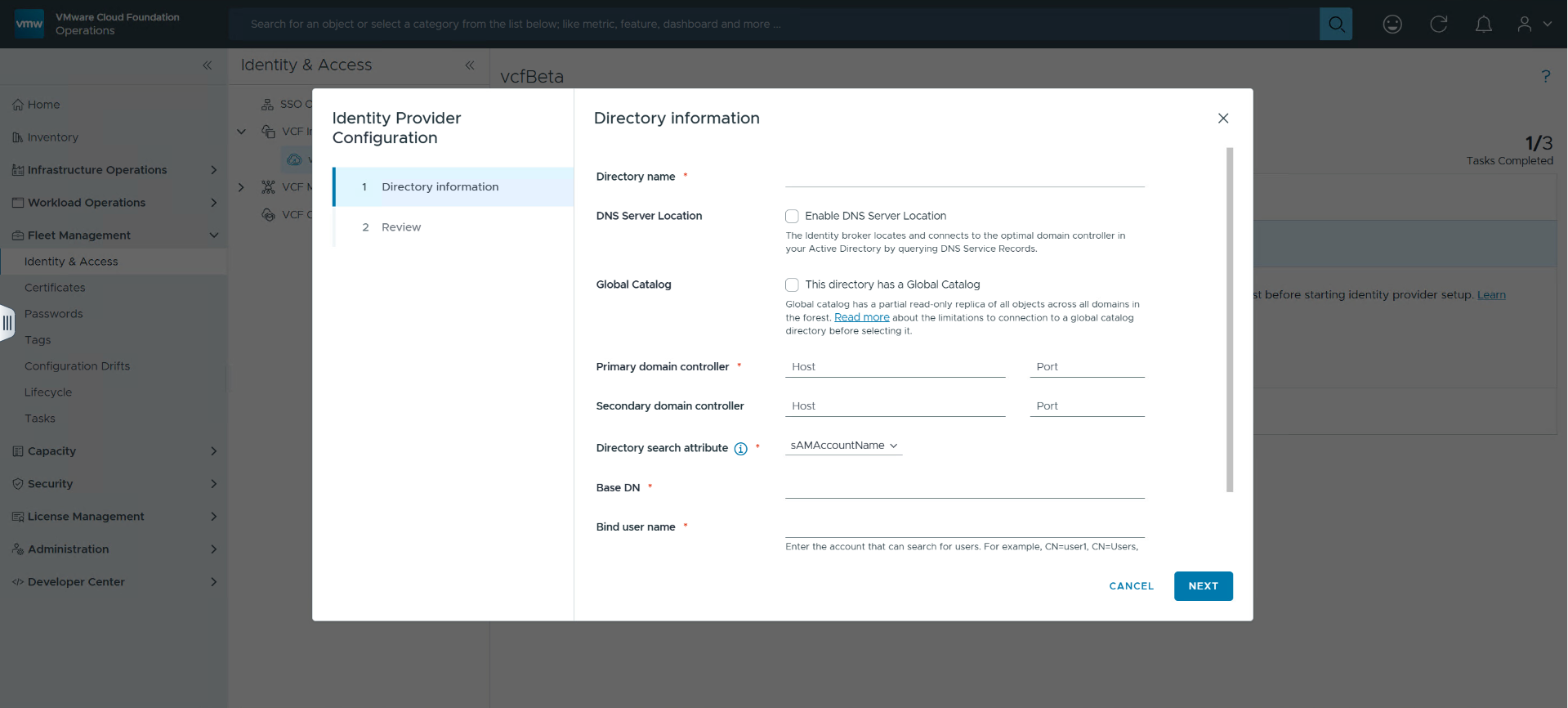This screenshot has width=1568, height=708.
Task: Open the notifications bell icon
Action: [x=1484, y=25]
